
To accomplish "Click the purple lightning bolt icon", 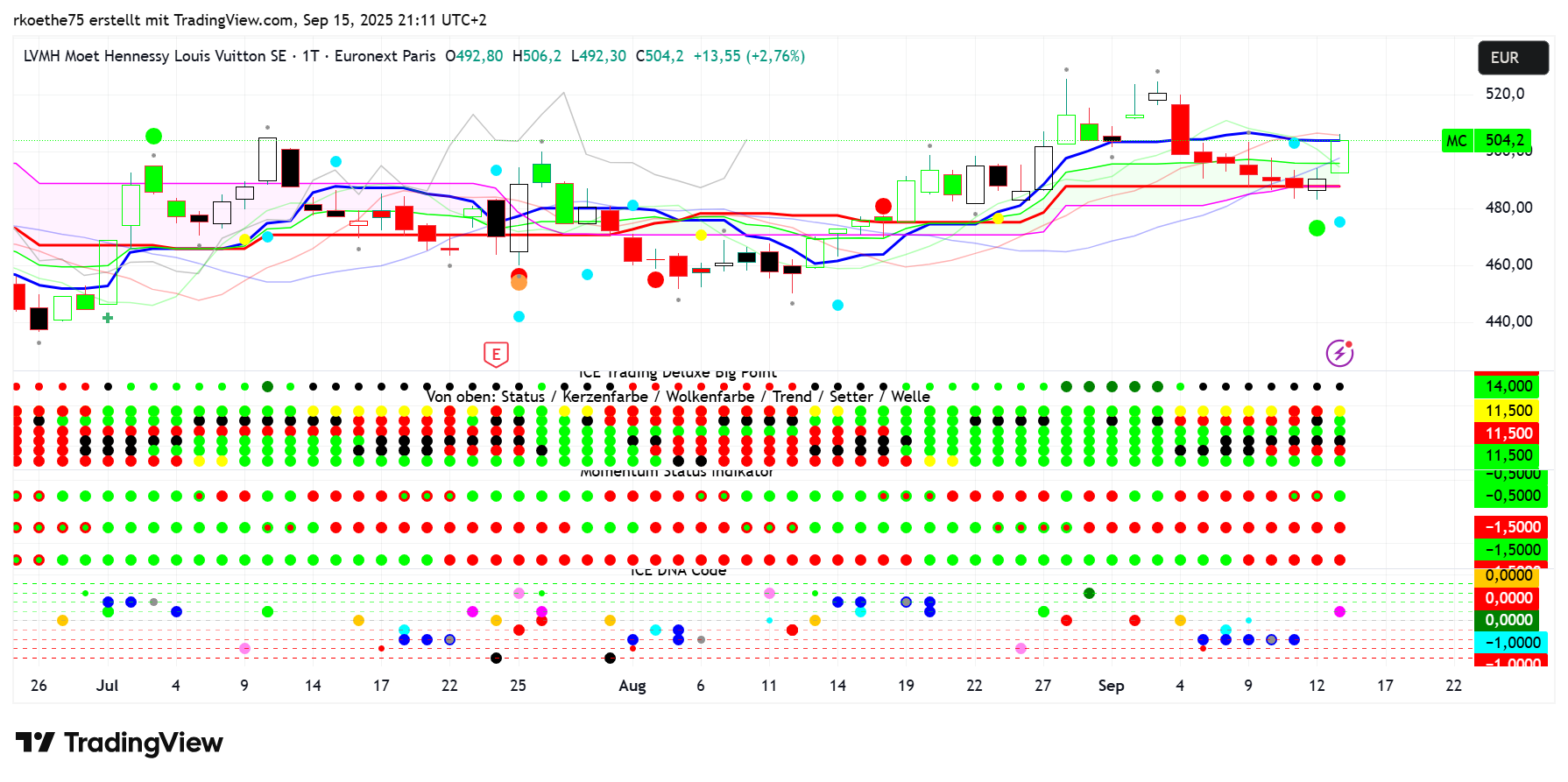I will tap(1339, 353).
